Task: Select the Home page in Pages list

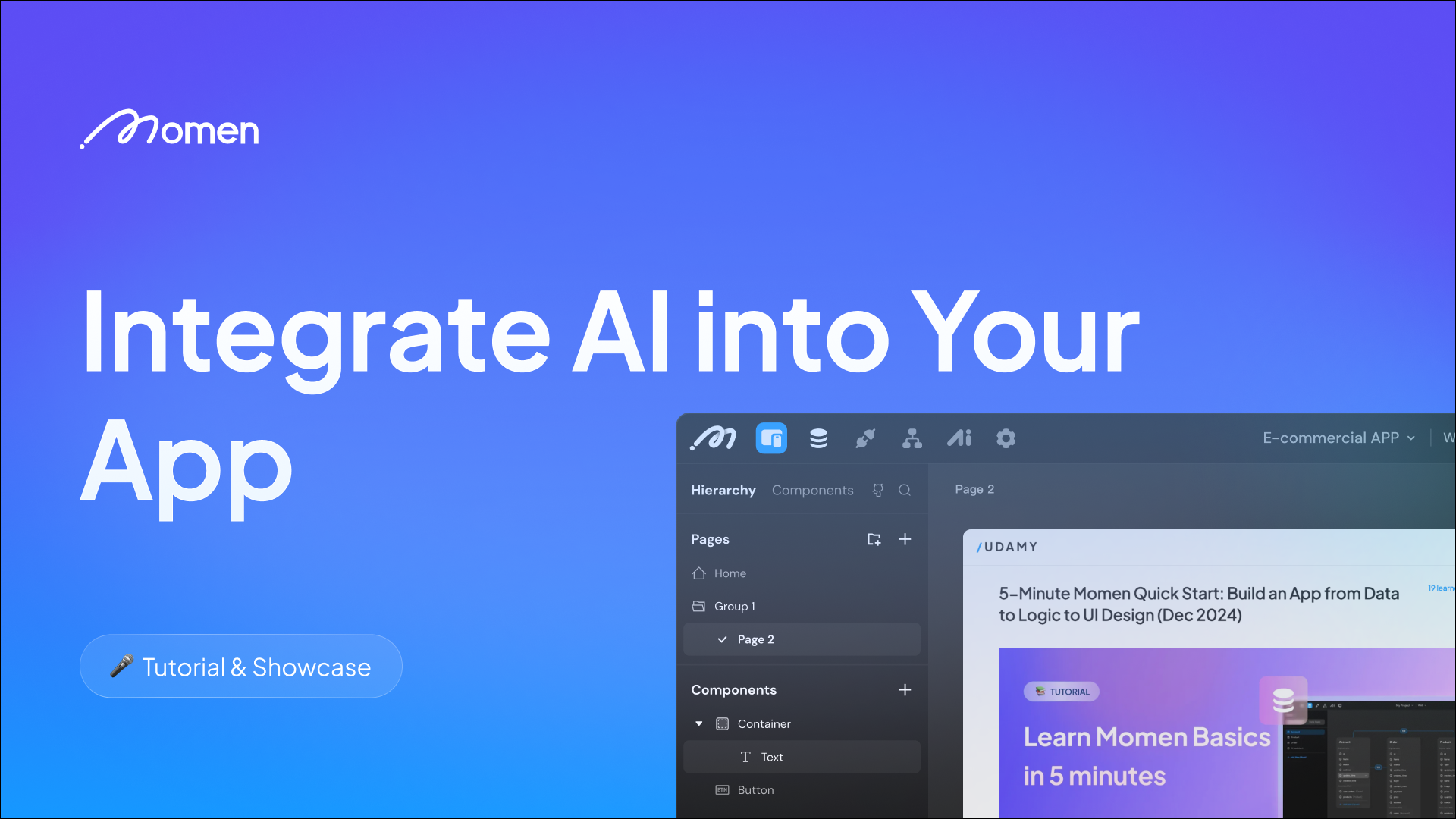Action: [730, 573]
